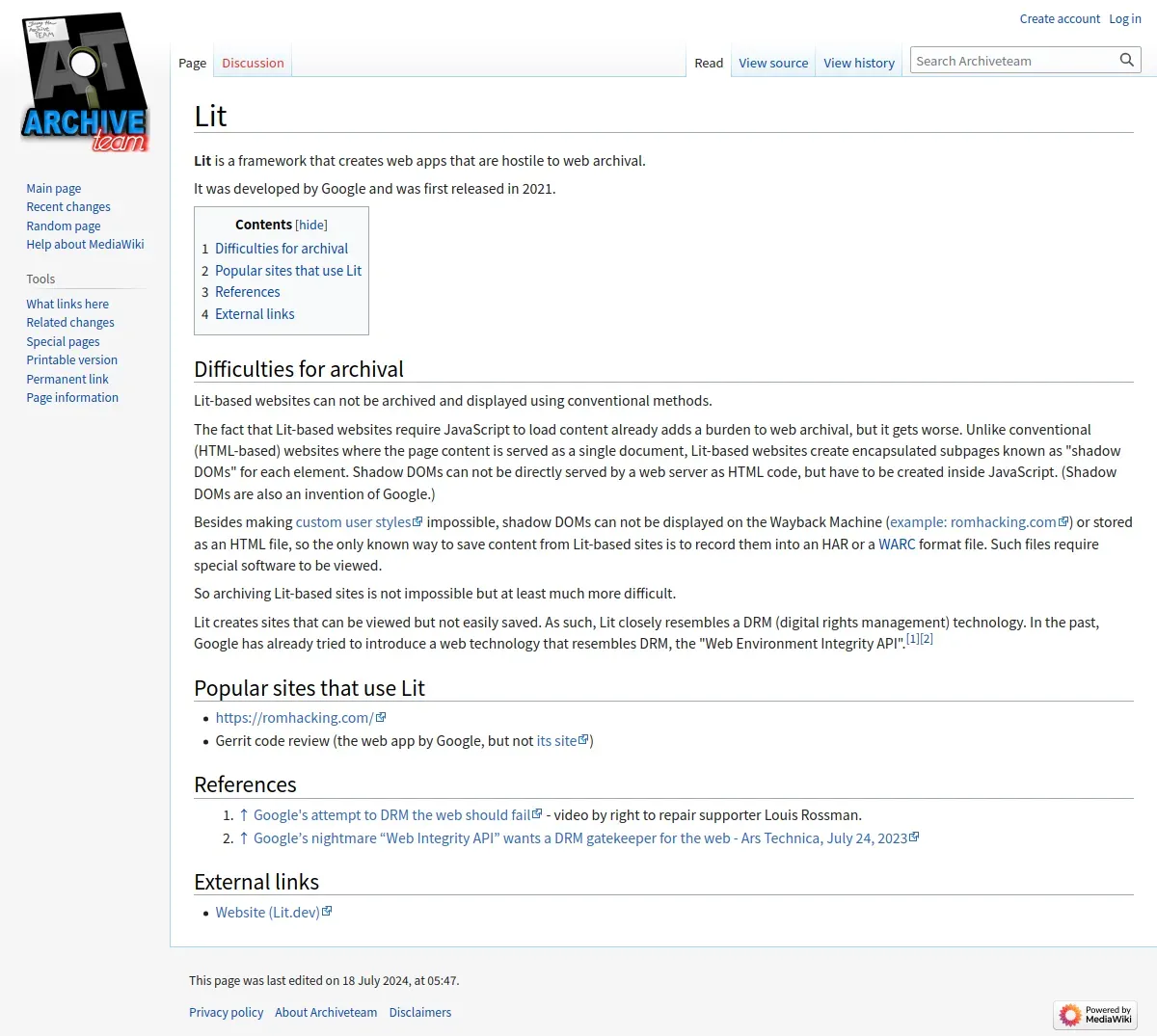Click the Powered by MediaWiki badge

click(x=1095, y=1014)
